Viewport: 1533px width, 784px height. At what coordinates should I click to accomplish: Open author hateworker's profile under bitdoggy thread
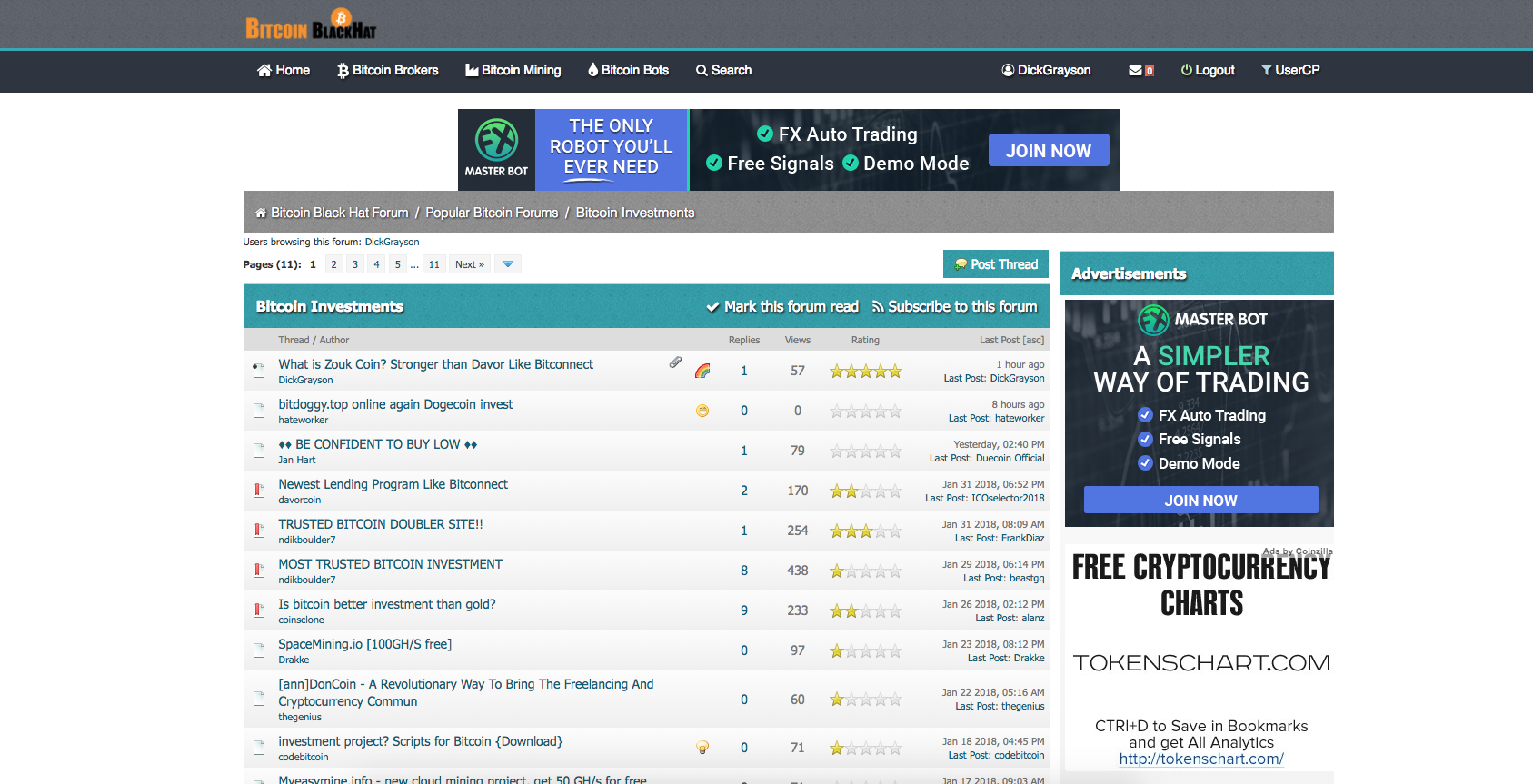coord(304,420)
